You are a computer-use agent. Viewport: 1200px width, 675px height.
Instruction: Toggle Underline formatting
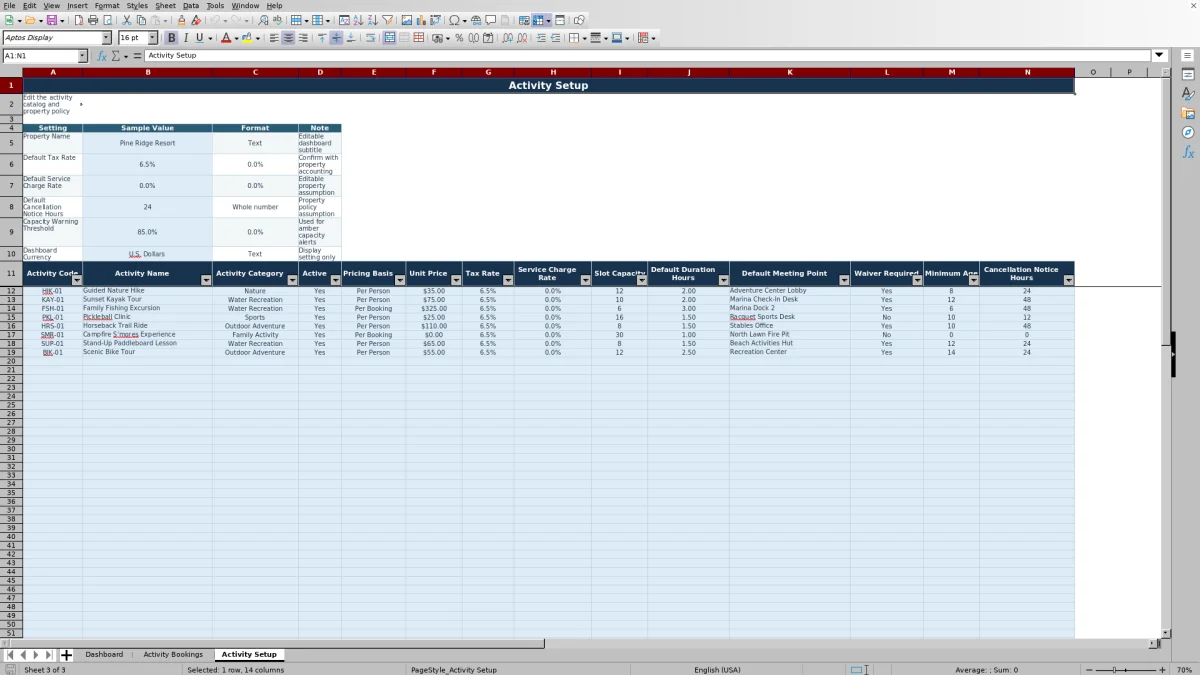click(x=199, y=38)
